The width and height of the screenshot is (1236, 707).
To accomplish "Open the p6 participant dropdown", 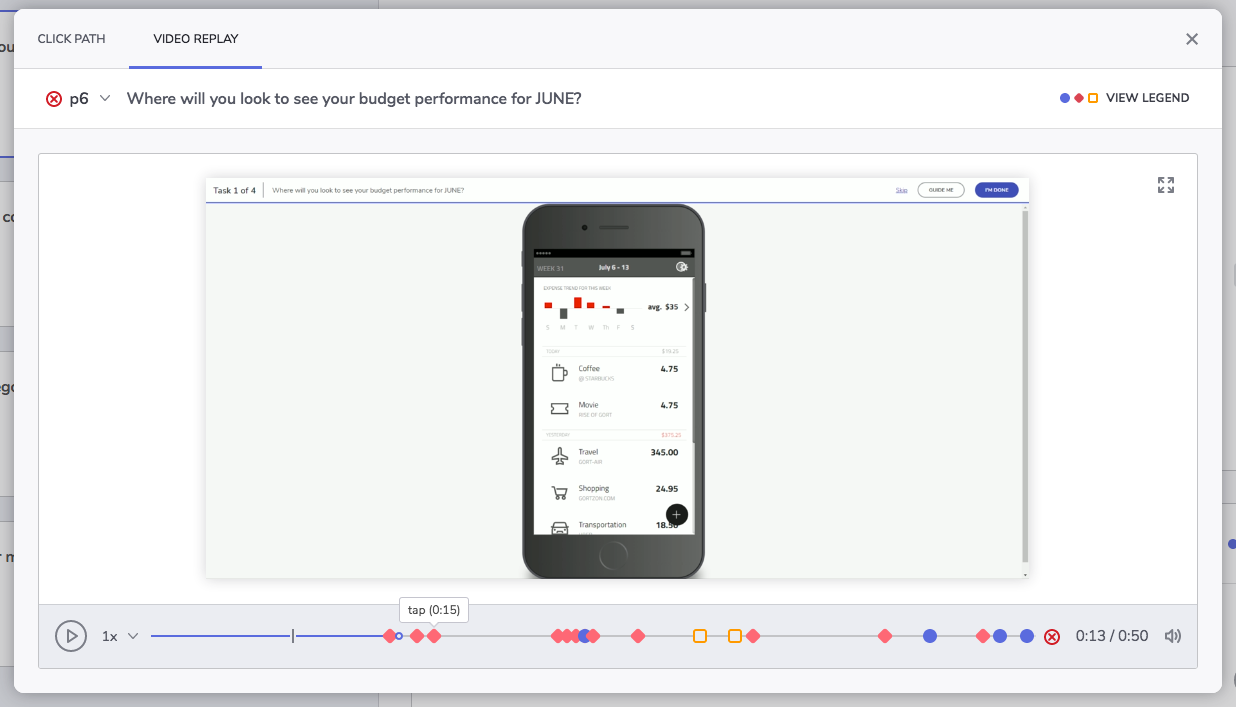I will tap(104, 98).
